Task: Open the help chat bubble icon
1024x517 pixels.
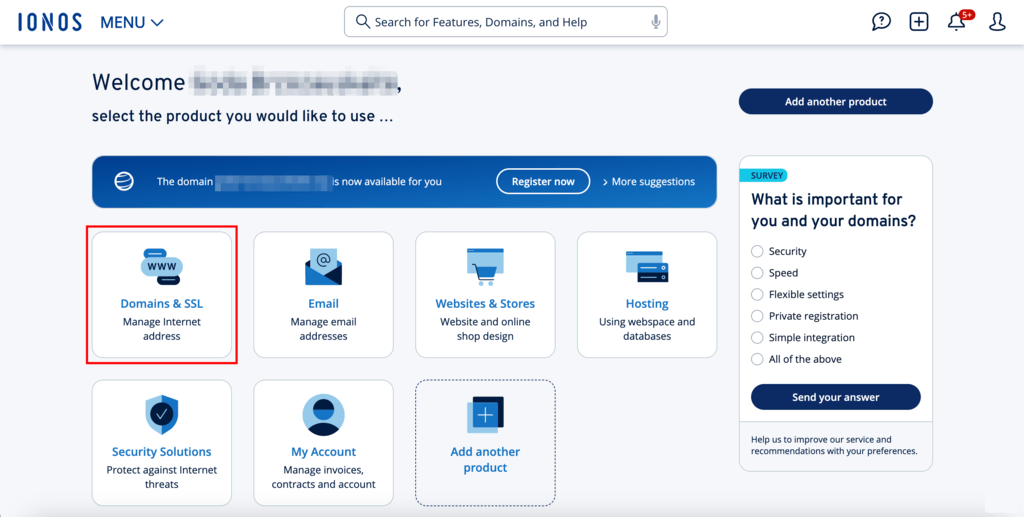Action: click(x=881, y=22)
